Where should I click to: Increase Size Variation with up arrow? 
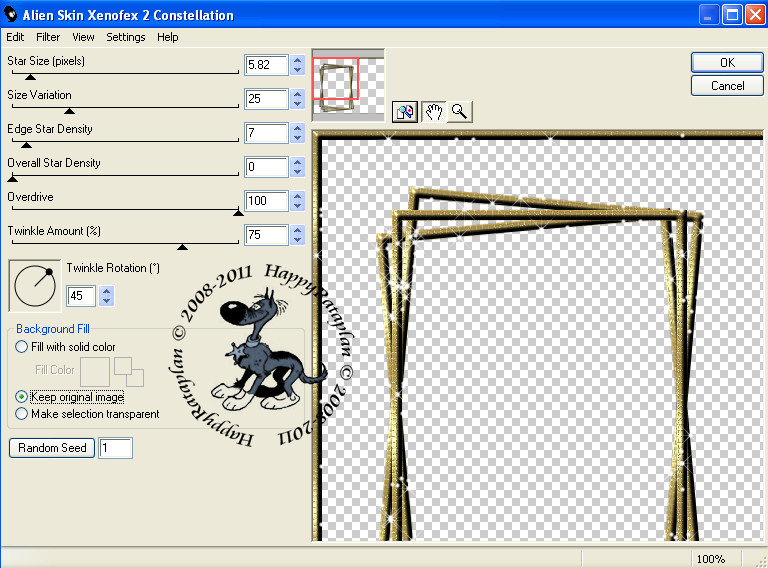297,94
